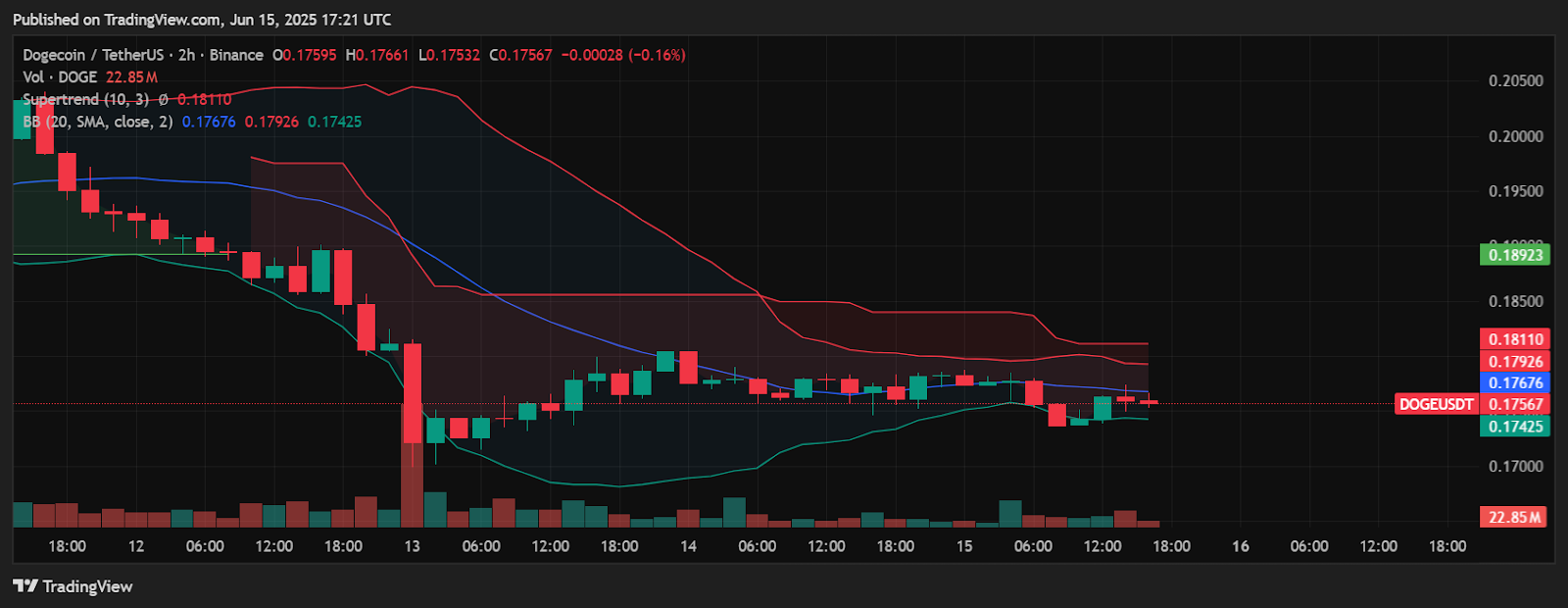
Task: Toggle the Vol · DOGE indicator legend
Action: pos(60,77)
